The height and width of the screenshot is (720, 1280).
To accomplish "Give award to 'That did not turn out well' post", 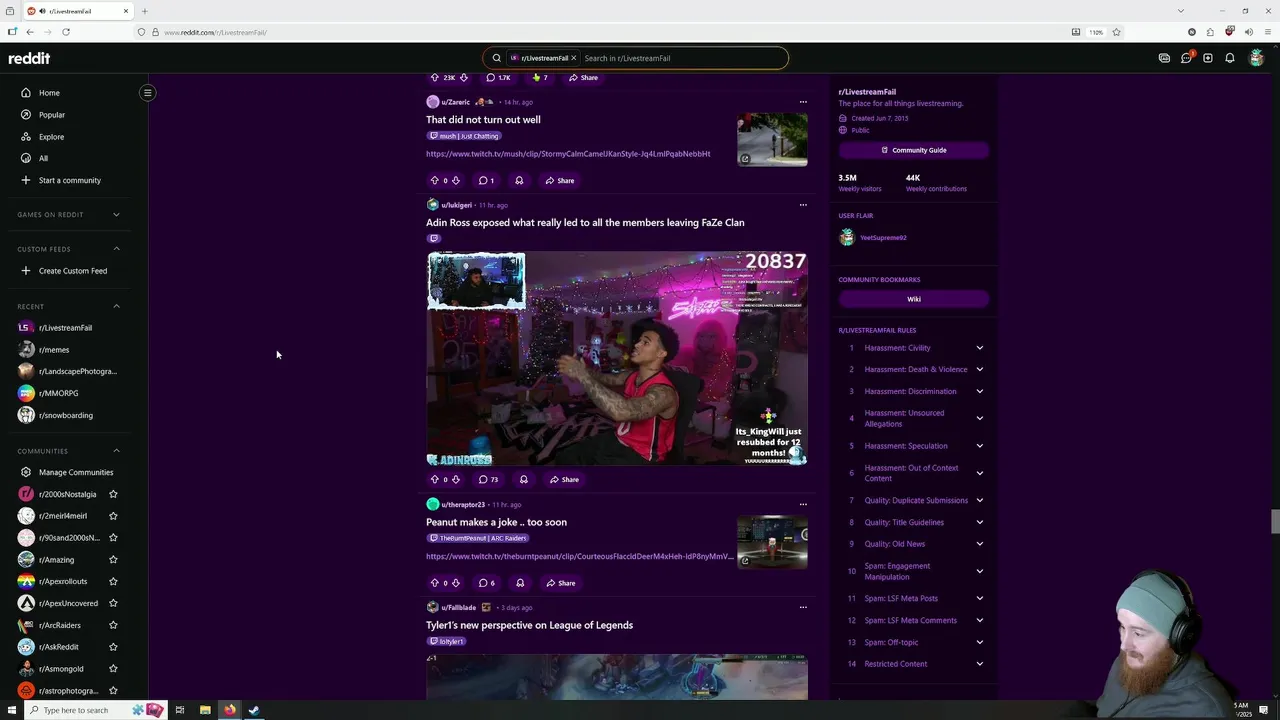I will tap(519, 181).
